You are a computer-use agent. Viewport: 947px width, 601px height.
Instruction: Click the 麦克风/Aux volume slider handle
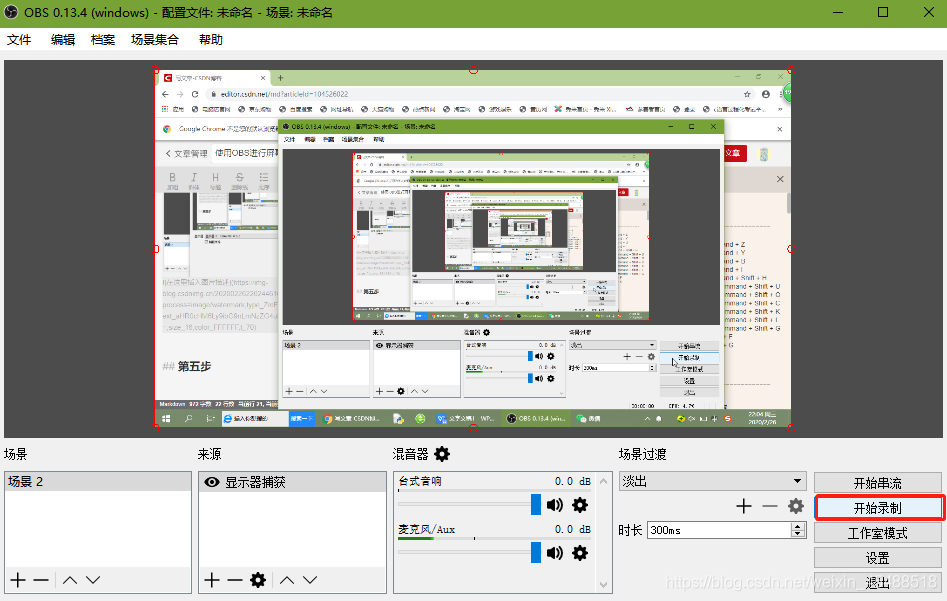coord(536,552)
